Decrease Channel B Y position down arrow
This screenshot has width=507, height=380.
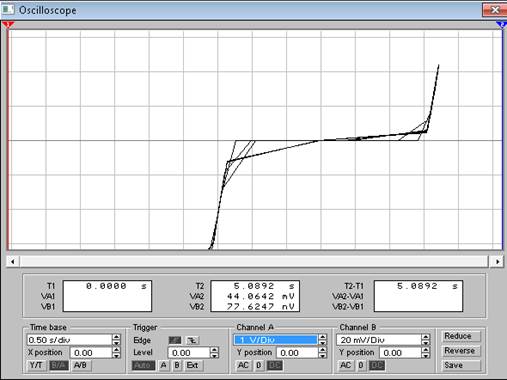pos(426,356)
